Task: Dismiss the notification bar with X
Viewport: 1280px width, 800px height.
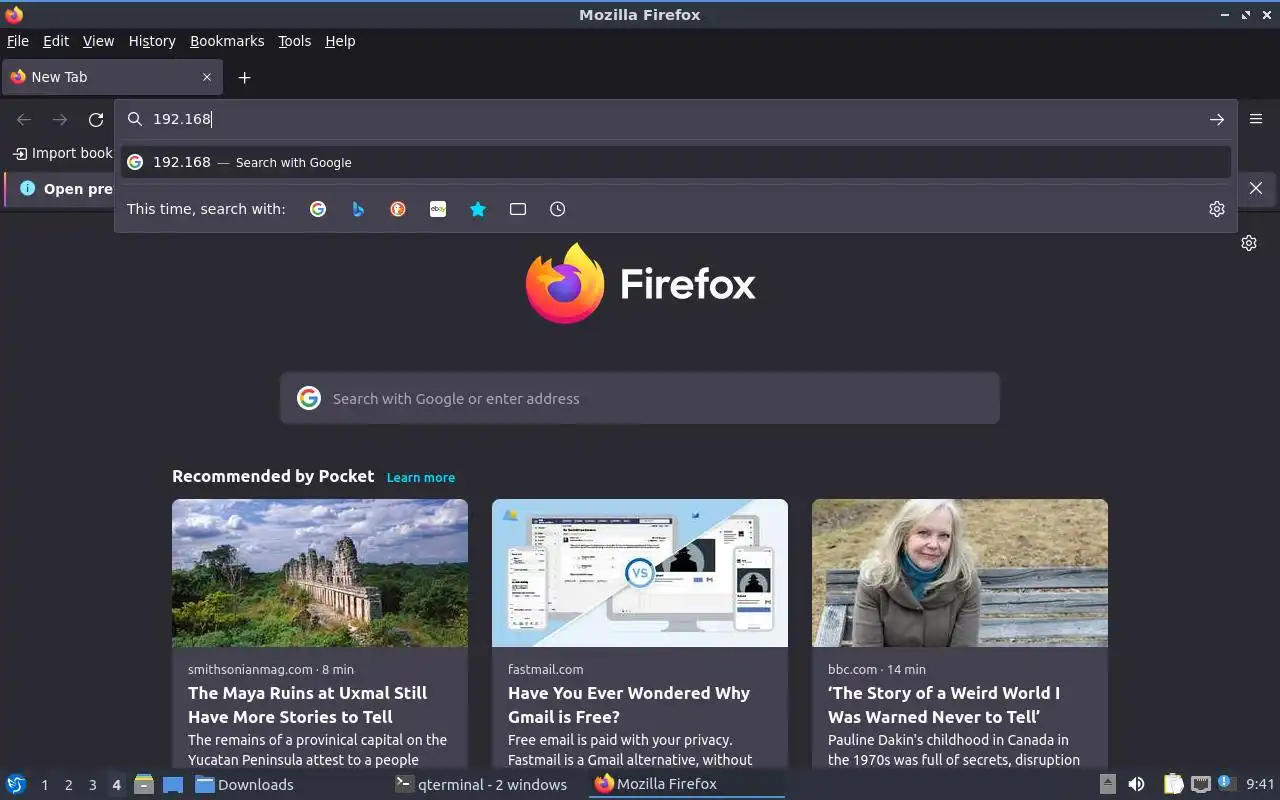Action: point(1256,188)
